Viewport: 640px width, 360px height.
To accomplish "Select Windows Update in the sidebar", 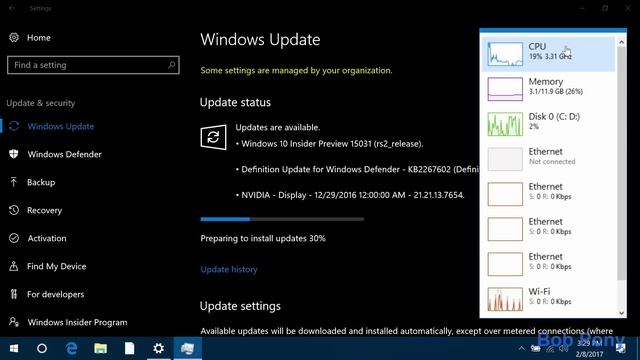I will coord(61,126).
